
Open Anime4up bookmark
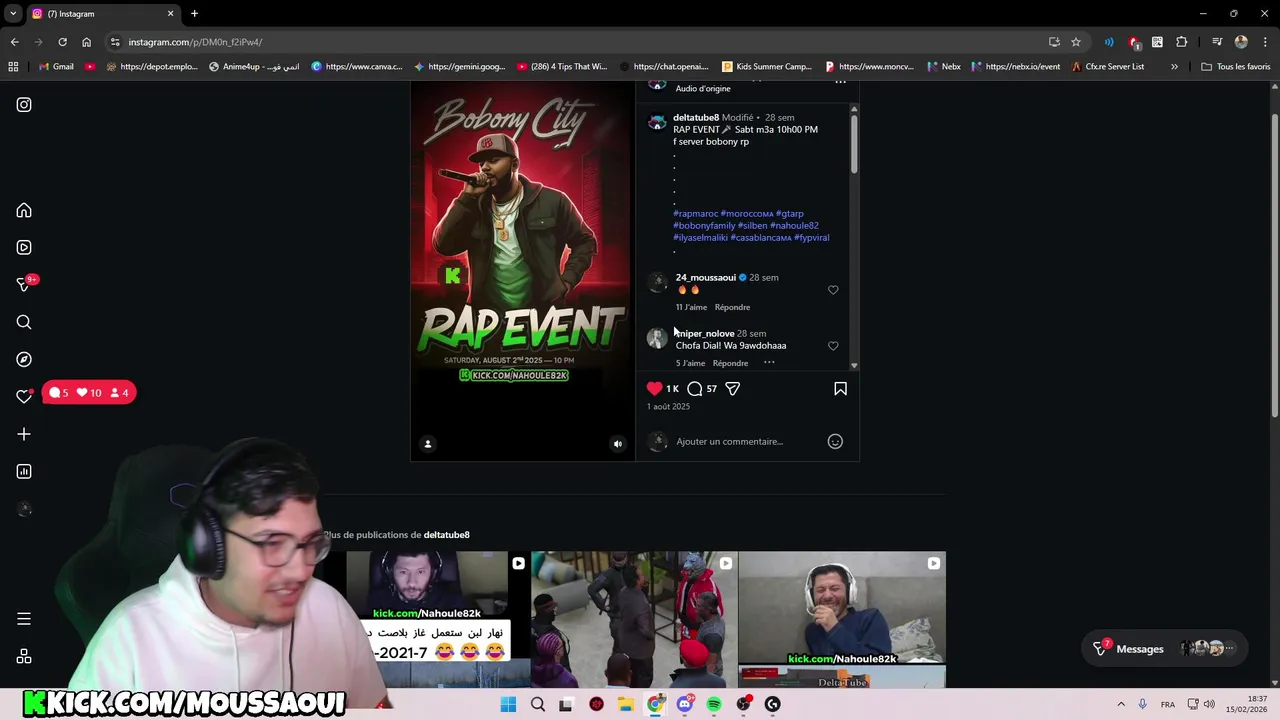click(x=254, y=66)
